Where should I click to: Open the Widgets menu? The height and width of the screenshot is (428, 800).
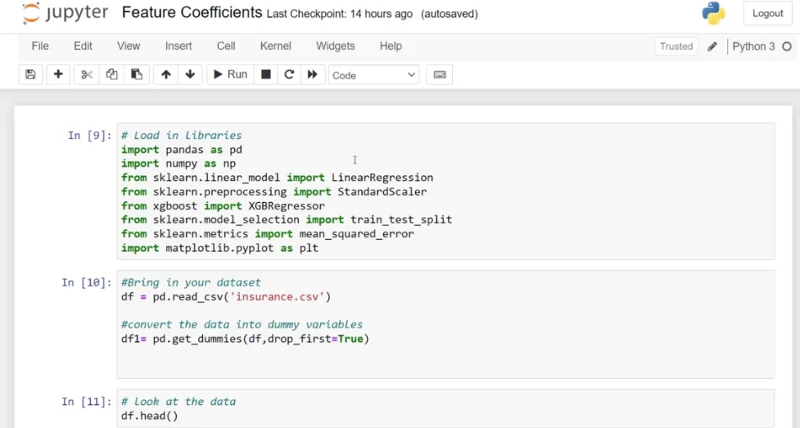pyautogui.click(x=335, y=46)
